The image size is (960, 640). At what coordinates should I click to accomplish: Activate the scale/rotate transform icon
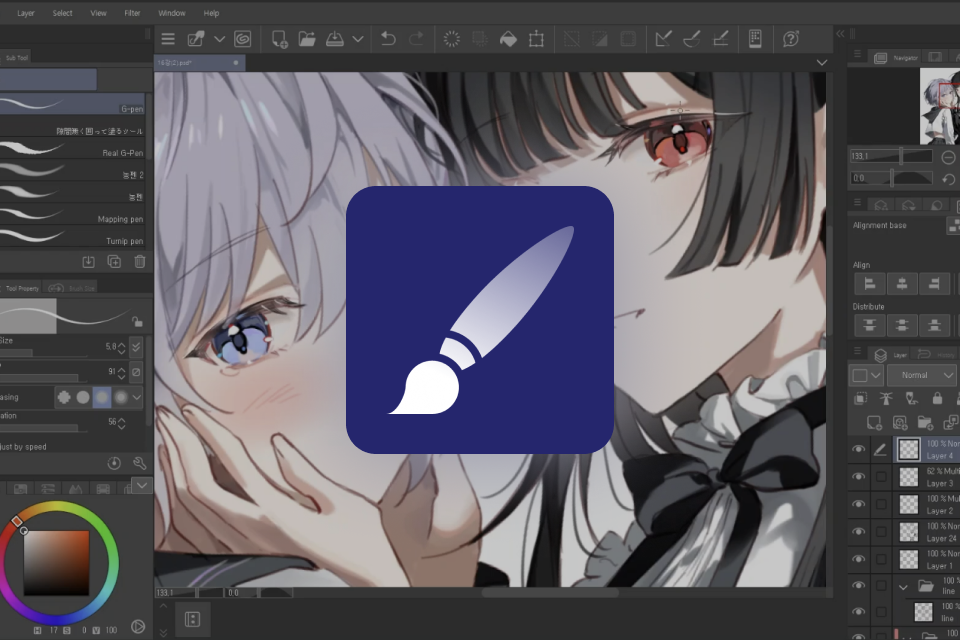[x=536, y=39]
